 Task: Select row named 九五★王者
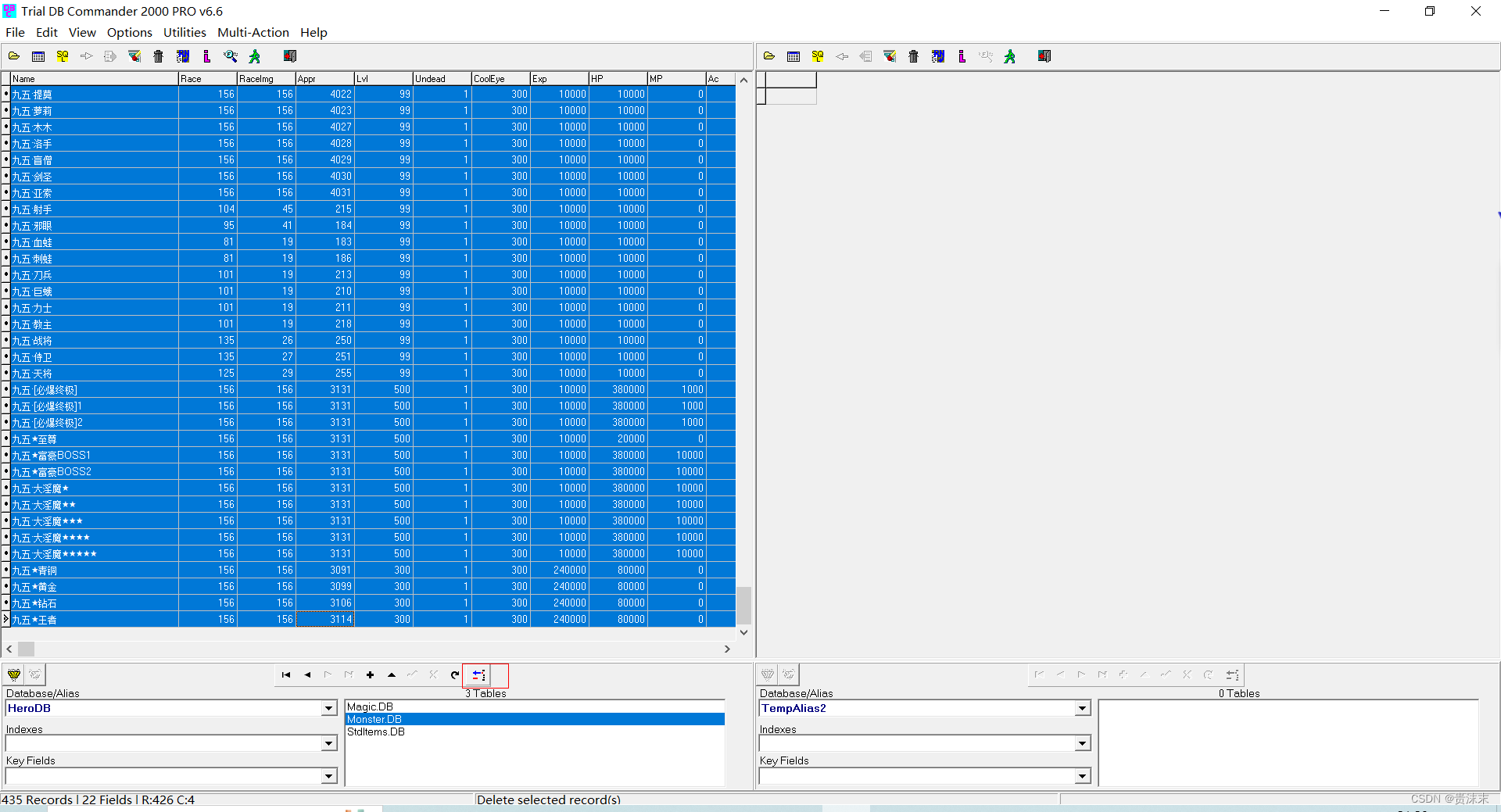click(x=373, y=619)
